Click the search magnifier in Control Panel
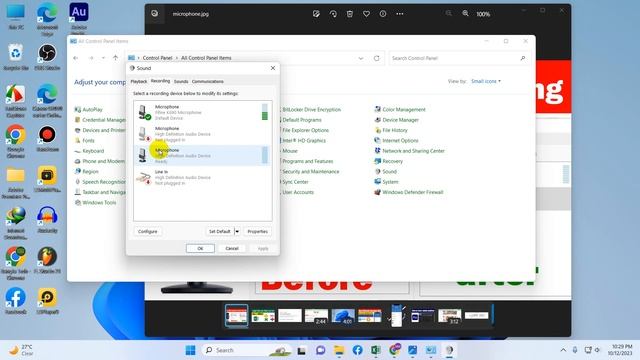Image resolution: width=640 pixels, height=360 pixels. 523,58
